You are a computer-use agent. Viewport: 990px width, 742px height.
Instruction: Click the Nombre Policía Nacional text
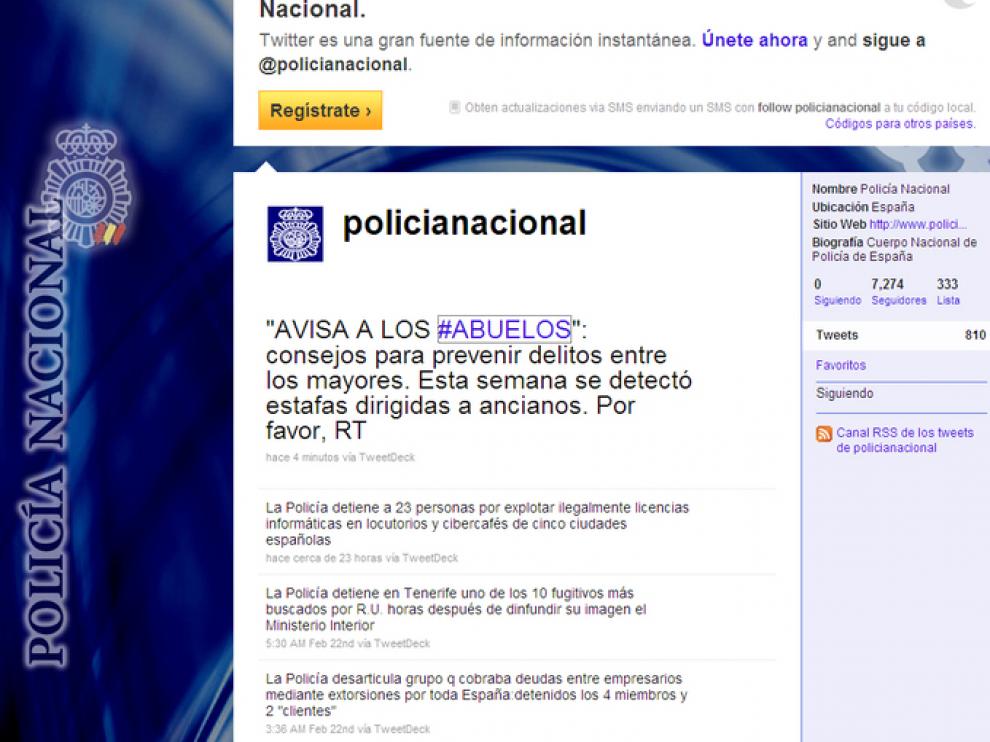point(881,189)
